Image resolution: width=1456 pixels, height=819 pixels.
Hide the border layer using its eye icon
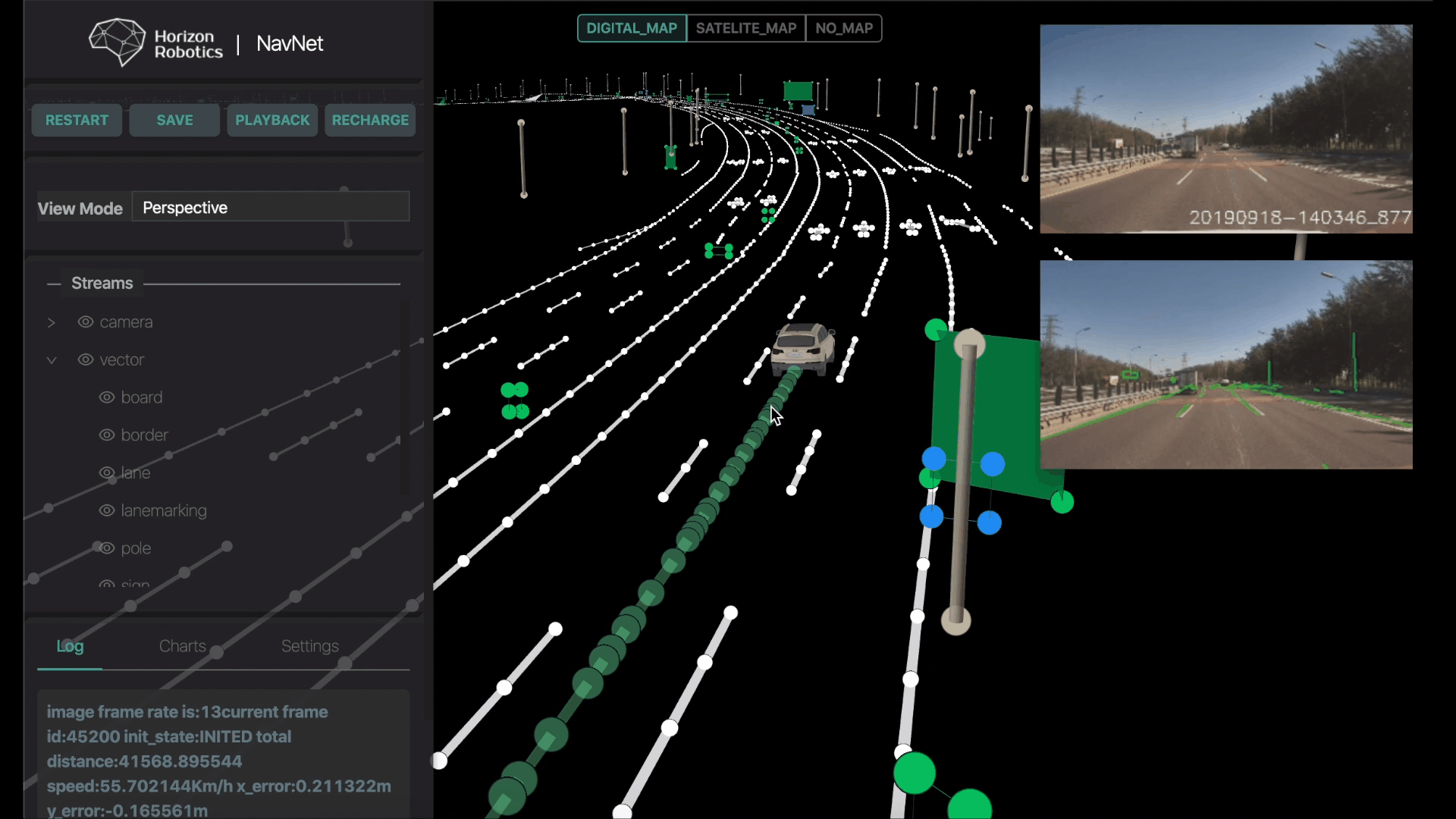(107, 435)
